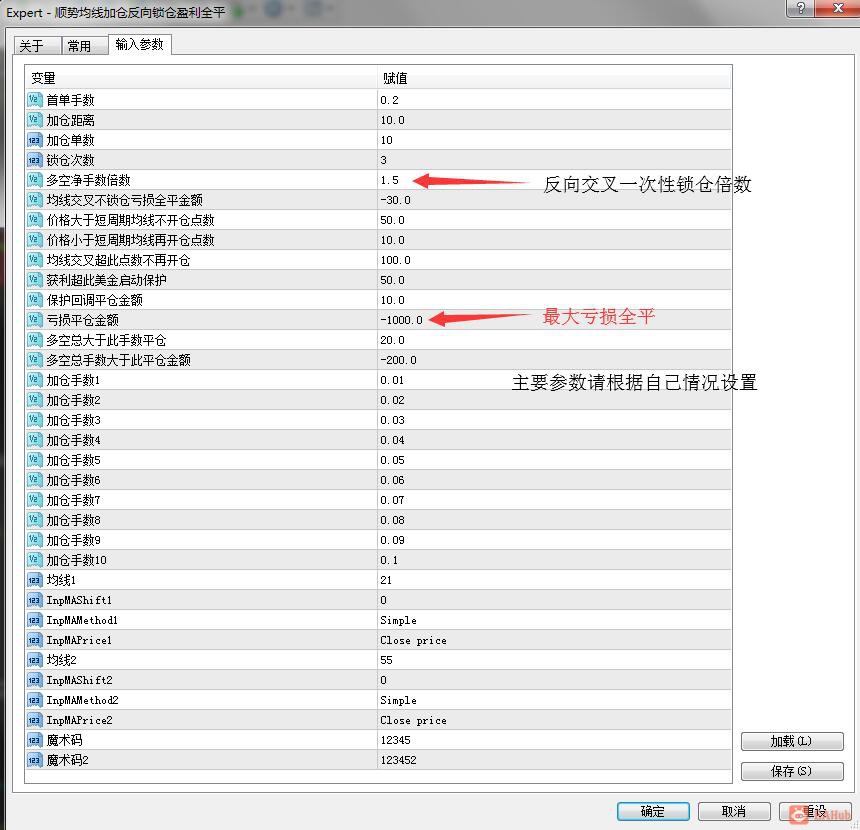Click the icon beside 加仓手数10
The height and width of the screenshot is (830, 860).
click(x=35, y=560)
